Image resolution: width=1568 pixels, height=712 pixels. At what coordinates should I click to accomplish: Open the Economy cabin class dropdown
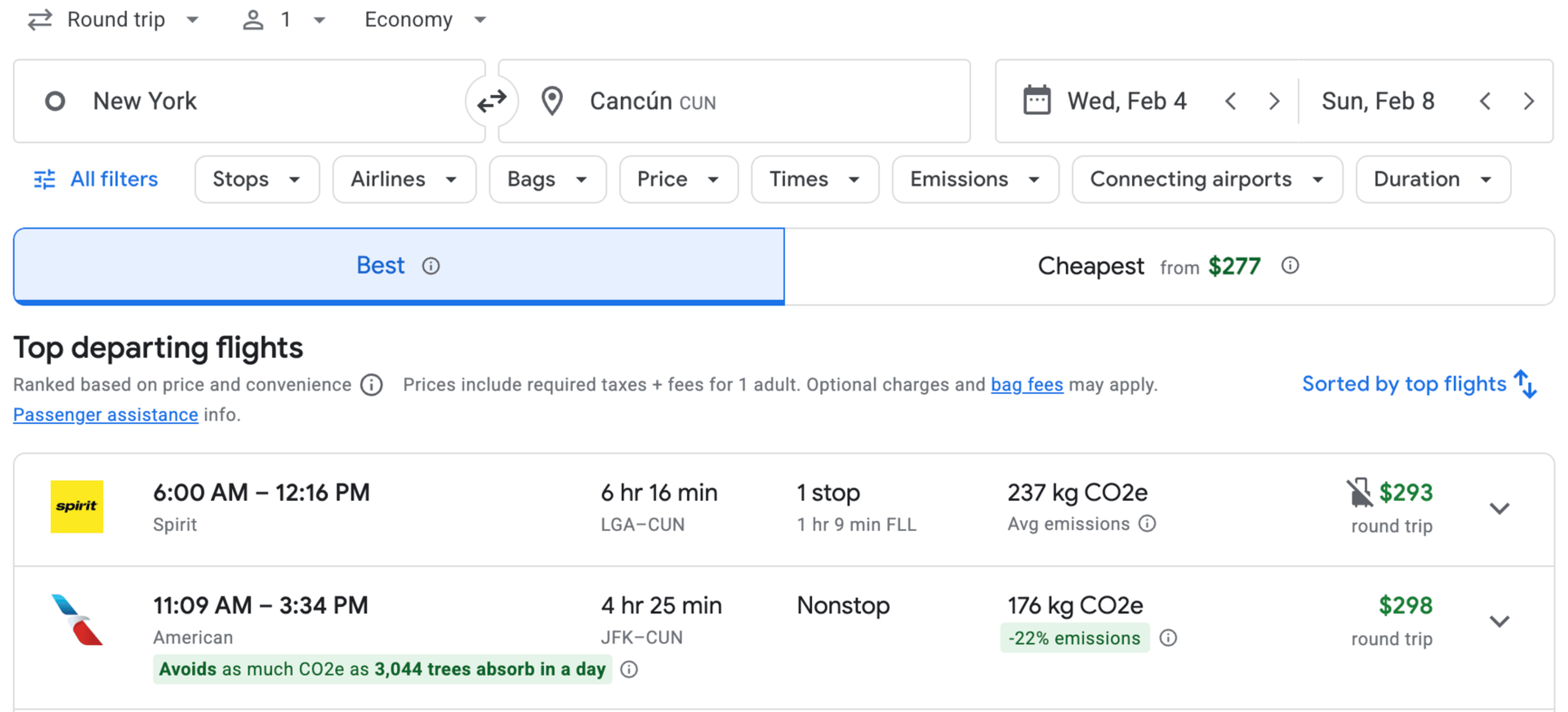pos(425,20)
